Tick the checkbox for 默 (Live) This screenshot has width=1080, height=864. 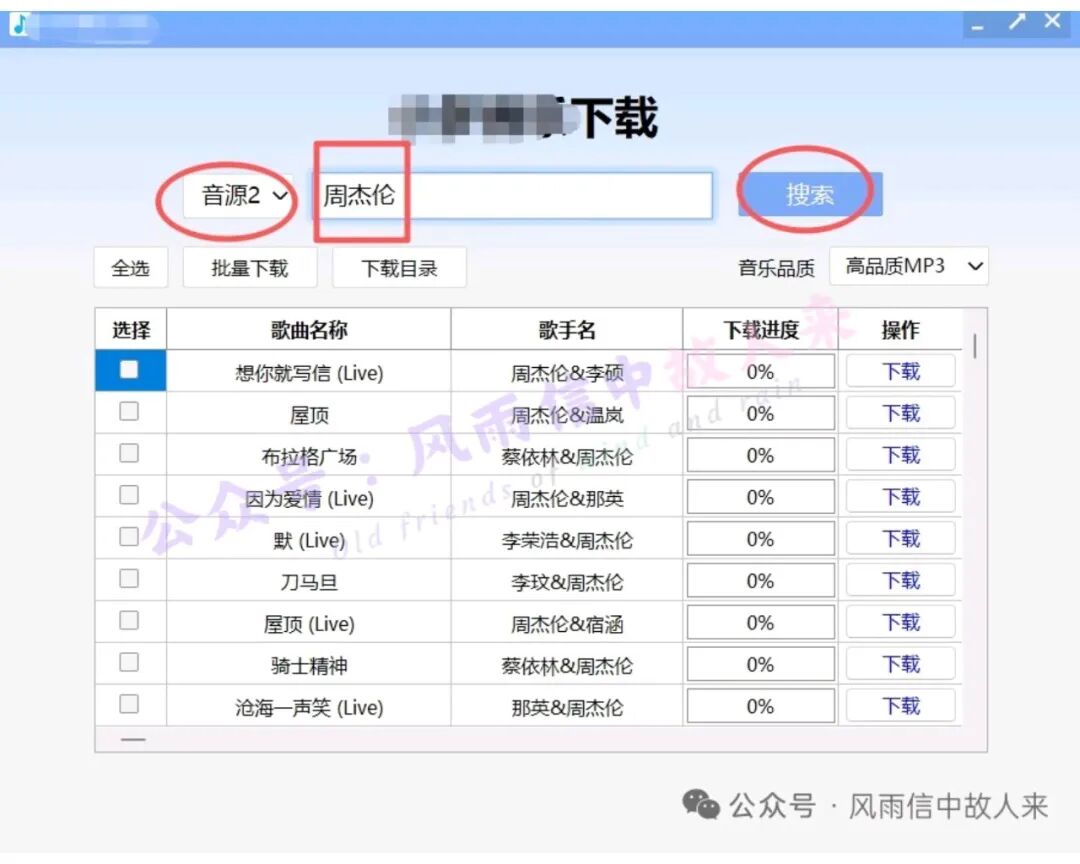click(x=129, y=537)
